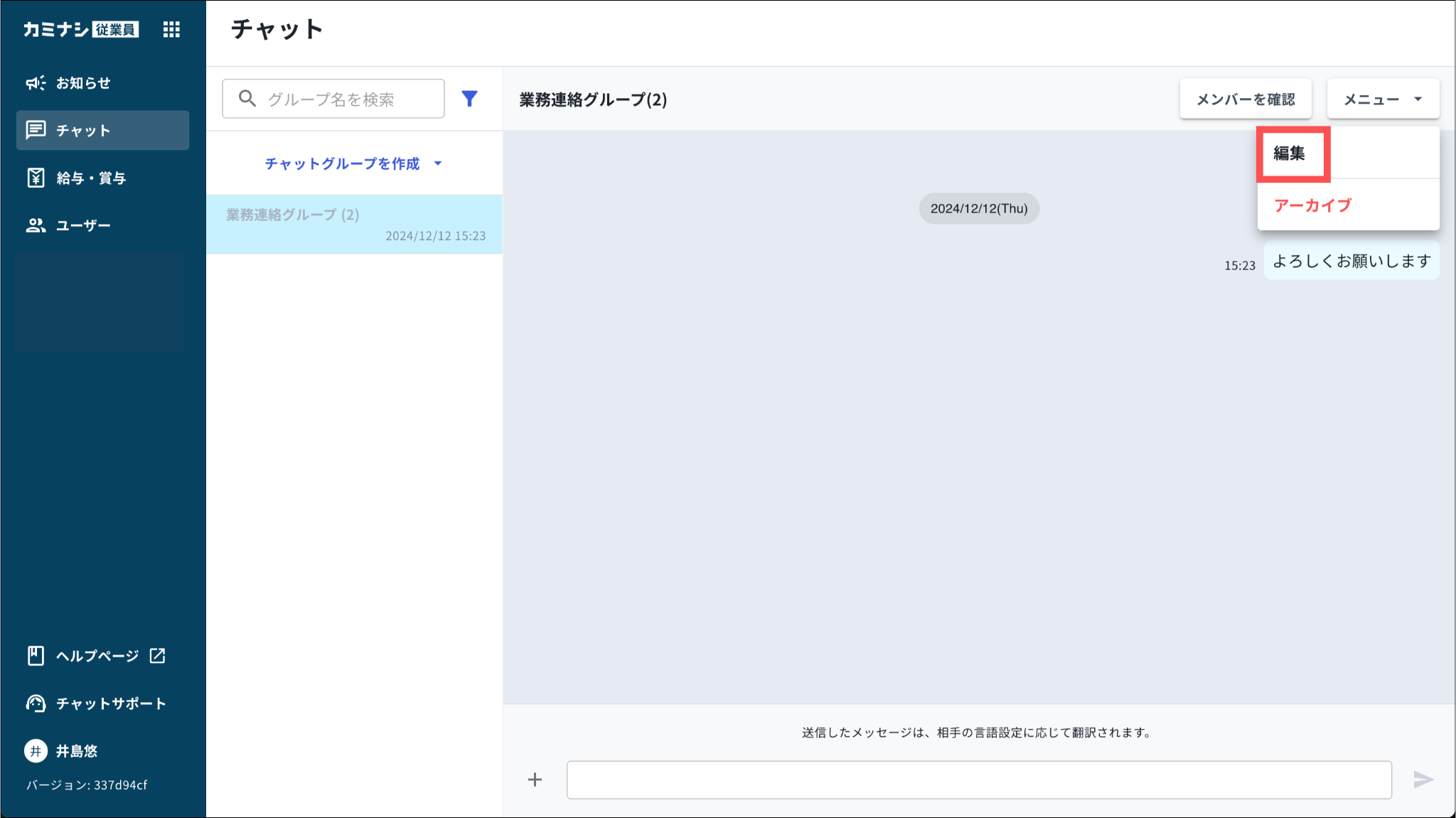
Task: Click the チャット sidebar icon
Action: tap(36, 130)
